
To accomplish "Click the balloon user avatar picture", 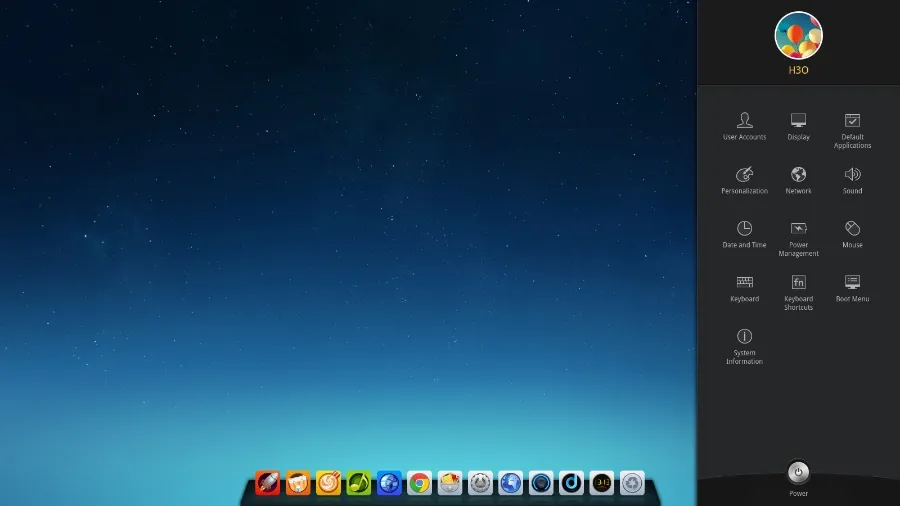I will tap(798, 35).
